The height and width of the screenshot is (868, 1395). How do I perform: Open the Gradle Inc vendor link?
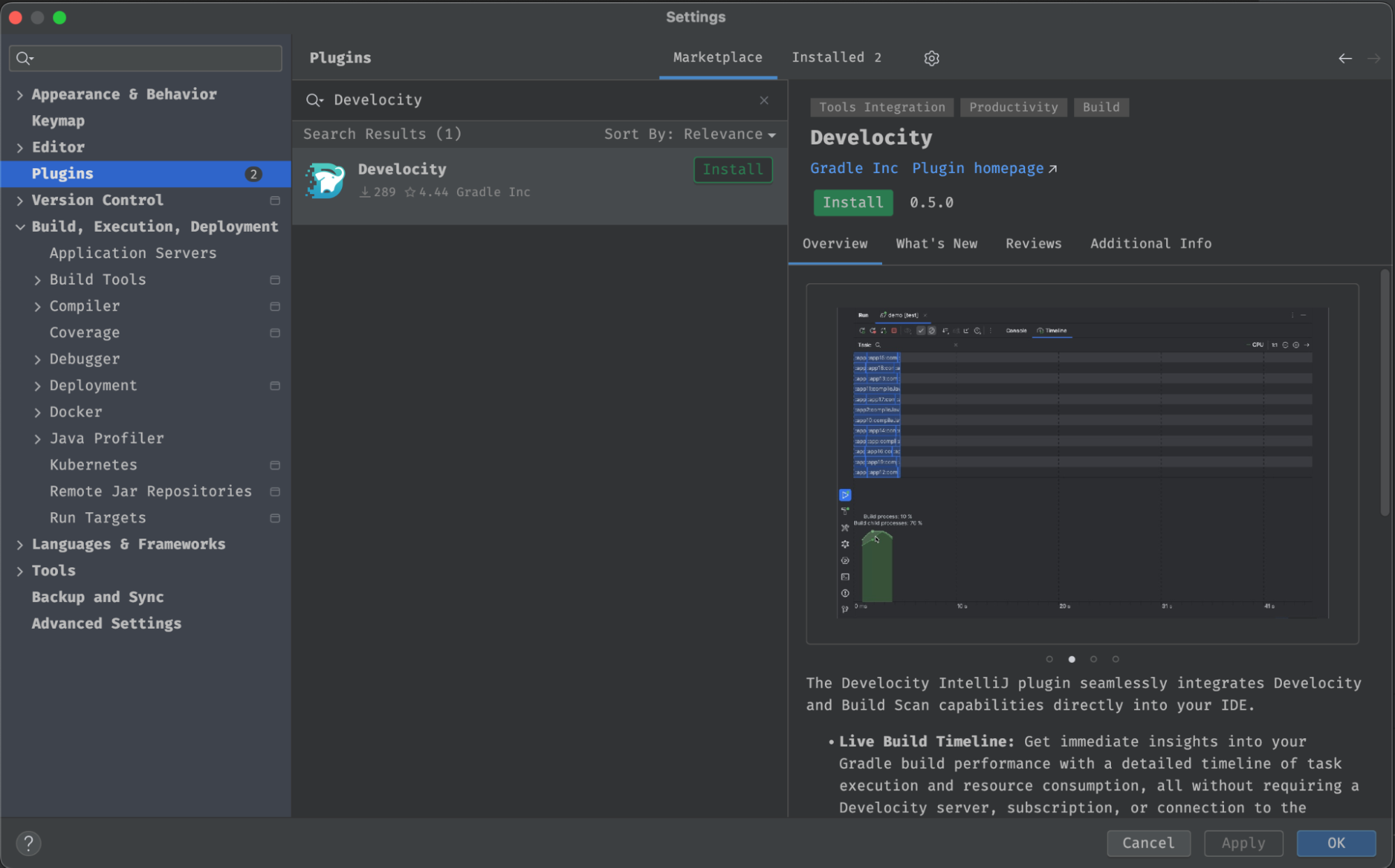click(x=853, y=168)
